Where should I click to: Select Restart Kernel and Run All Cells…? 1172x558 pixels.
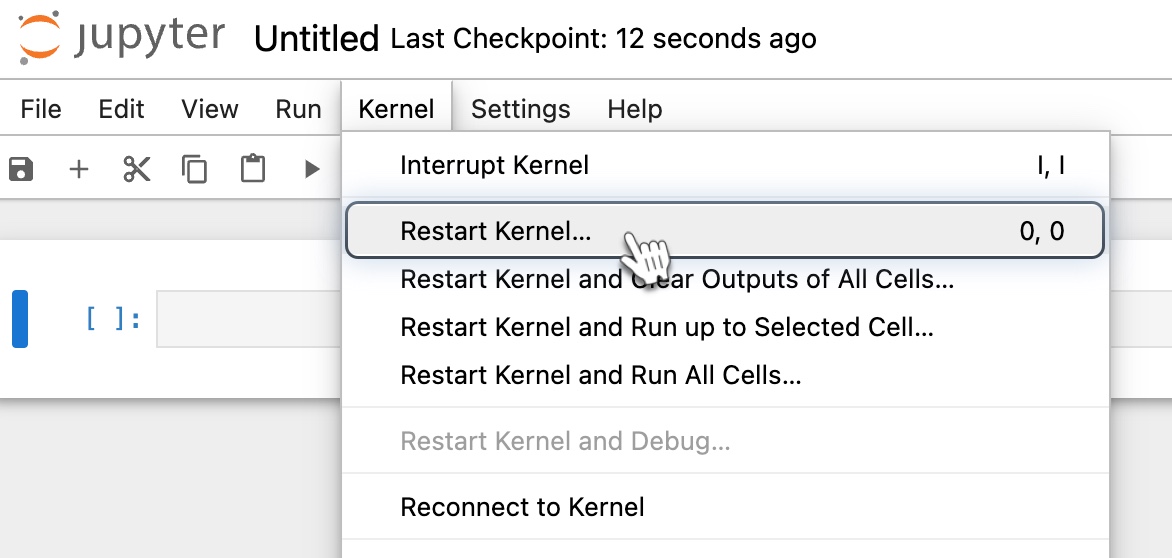pyautogui.click(x=725, y=374)
